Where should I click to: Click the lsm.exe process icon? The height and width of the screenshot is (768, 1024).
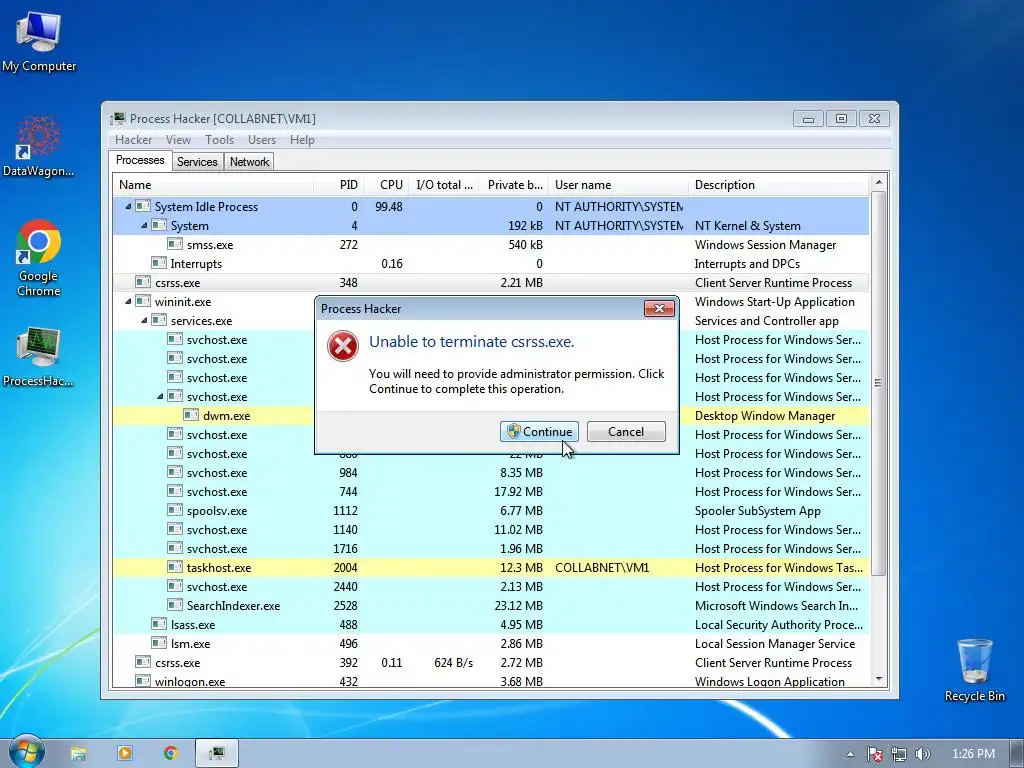[159, 643]
